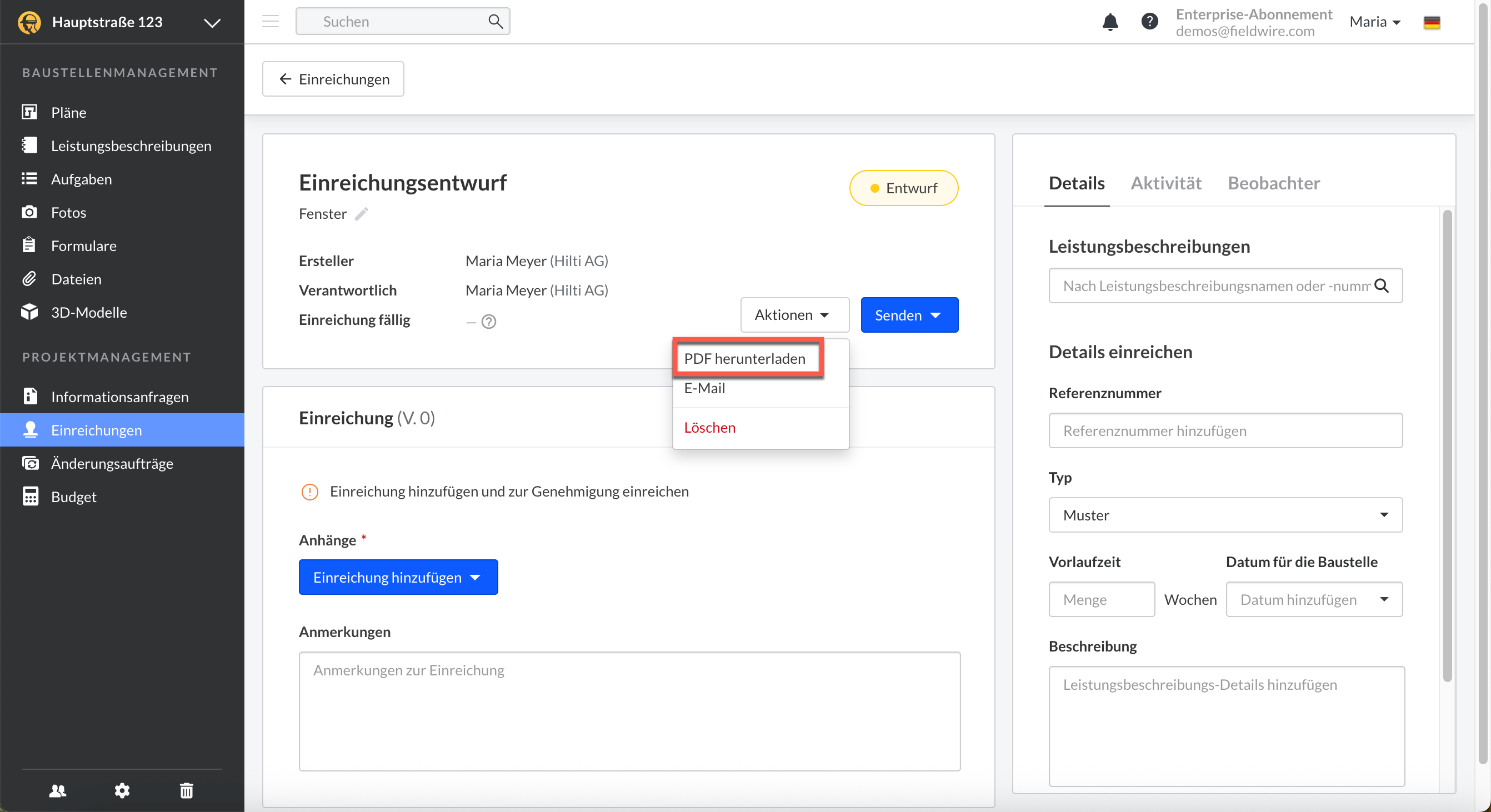This screenshot has width=1491, height=812.
Task: Go back via Einreichungen button
Action: point(333,79)
